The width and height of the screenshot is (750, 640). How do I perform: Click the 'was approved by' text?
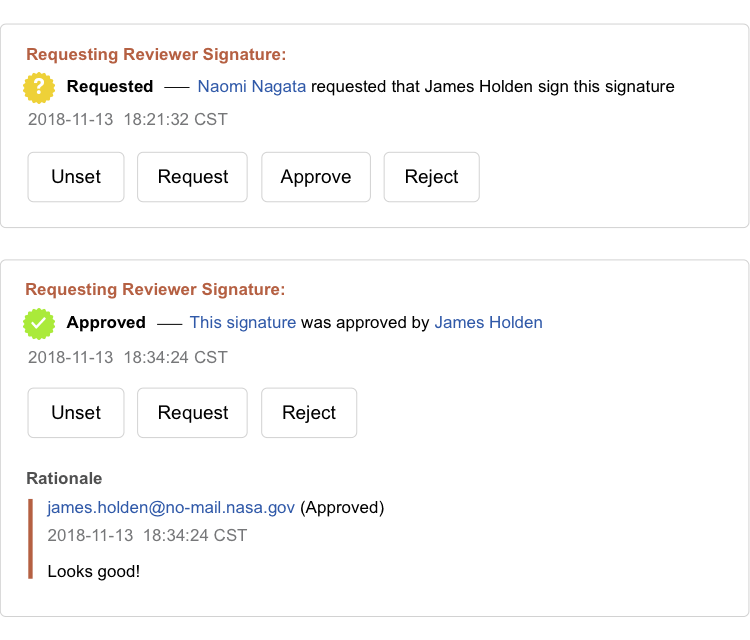click(365, 323)
